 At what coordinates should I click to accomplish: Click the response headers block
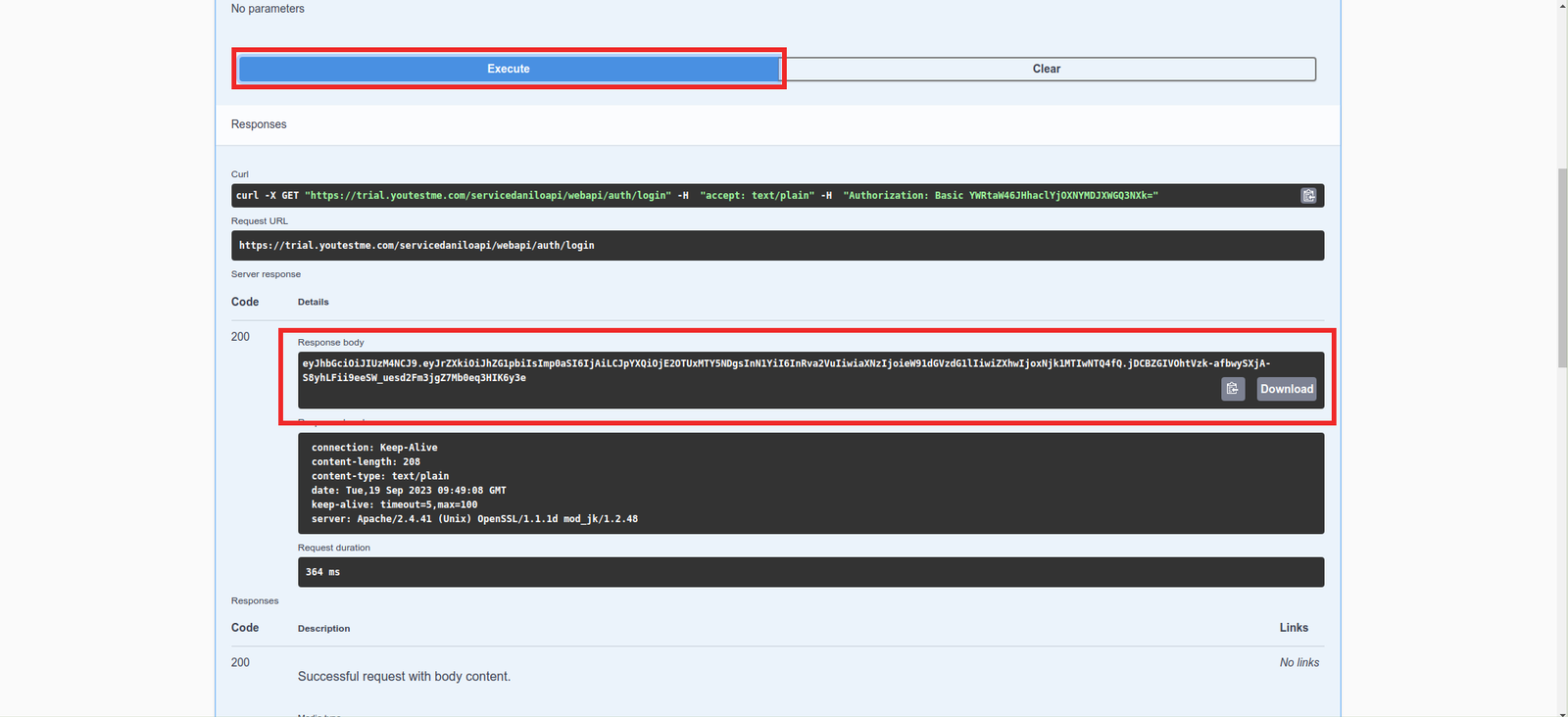click(810, 483)
